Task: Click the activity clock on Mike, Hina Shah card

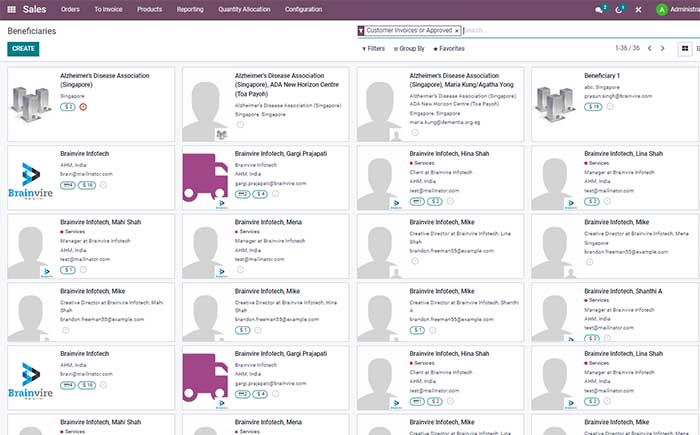Action: pos(258,330)
